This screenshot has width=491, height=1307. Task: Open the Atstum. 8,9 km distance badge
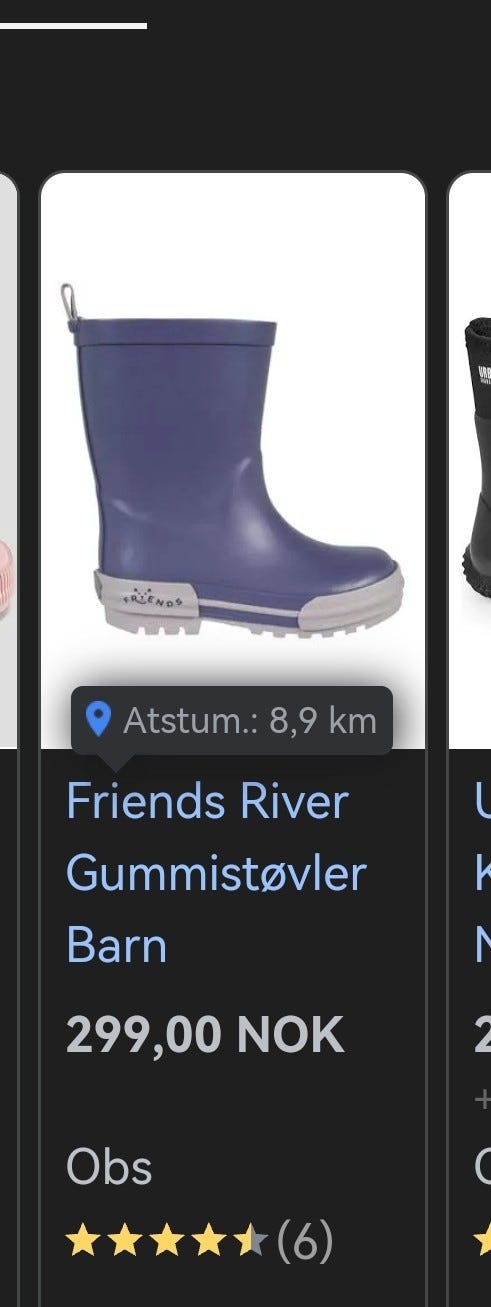(232, 720)
